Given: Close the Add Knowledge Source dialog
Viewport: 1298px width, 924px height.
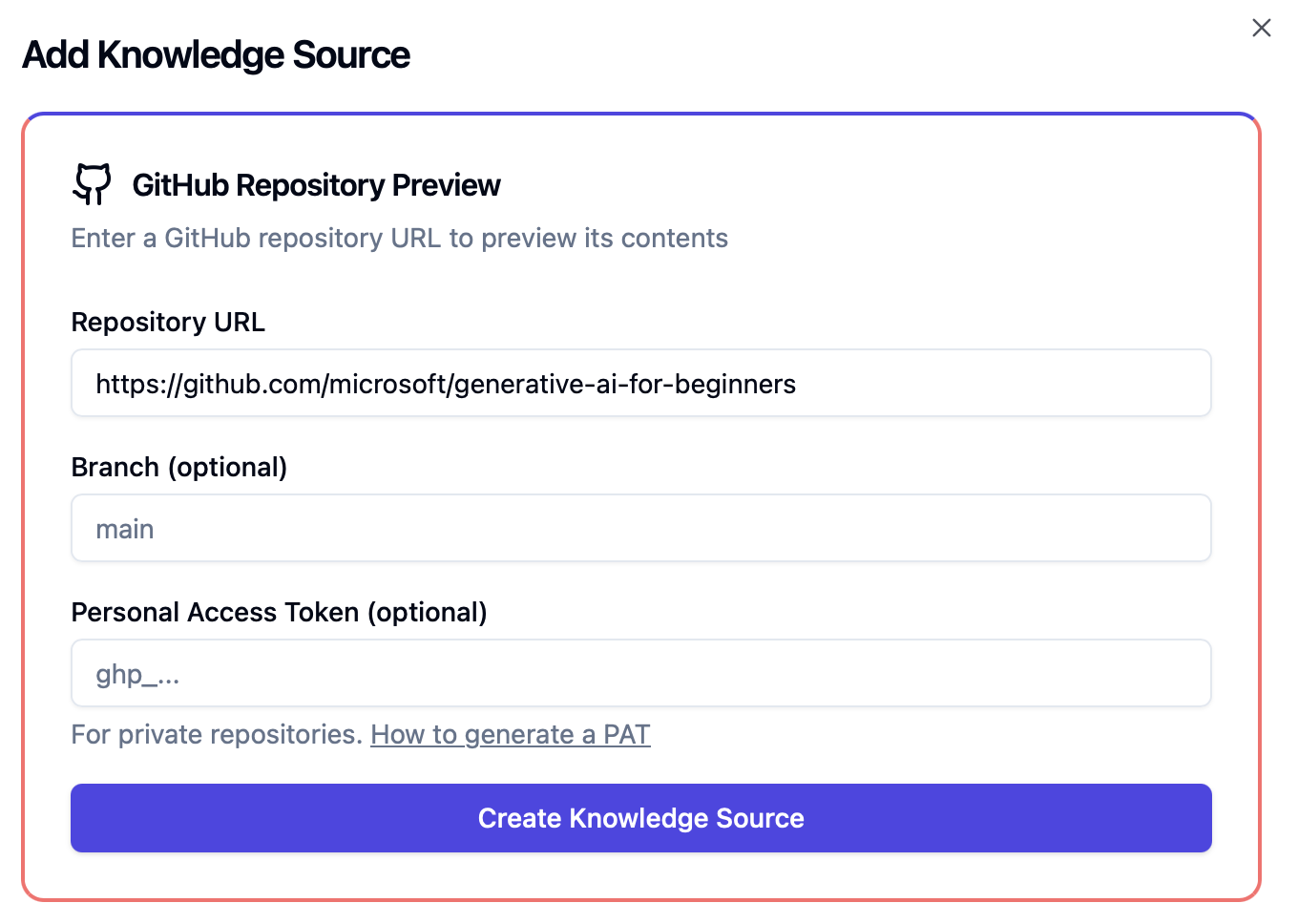Looking at the screenshot, I should [x=1261, y=28].
